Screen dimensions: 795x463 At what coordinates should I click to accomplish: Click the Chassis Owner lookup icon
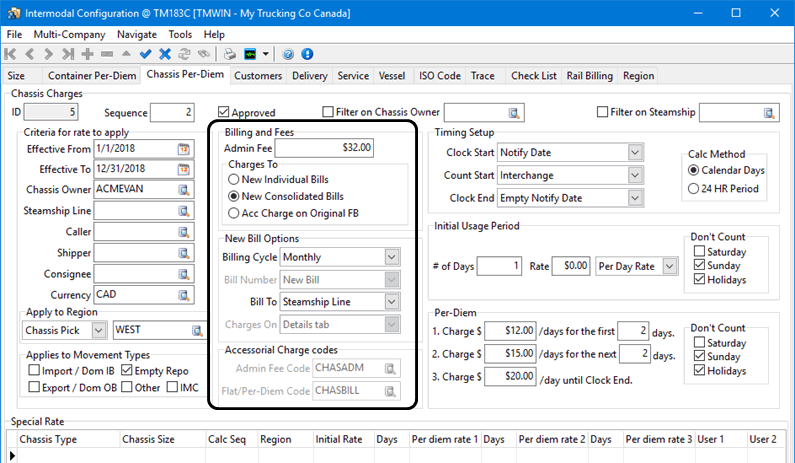point(184,190)
